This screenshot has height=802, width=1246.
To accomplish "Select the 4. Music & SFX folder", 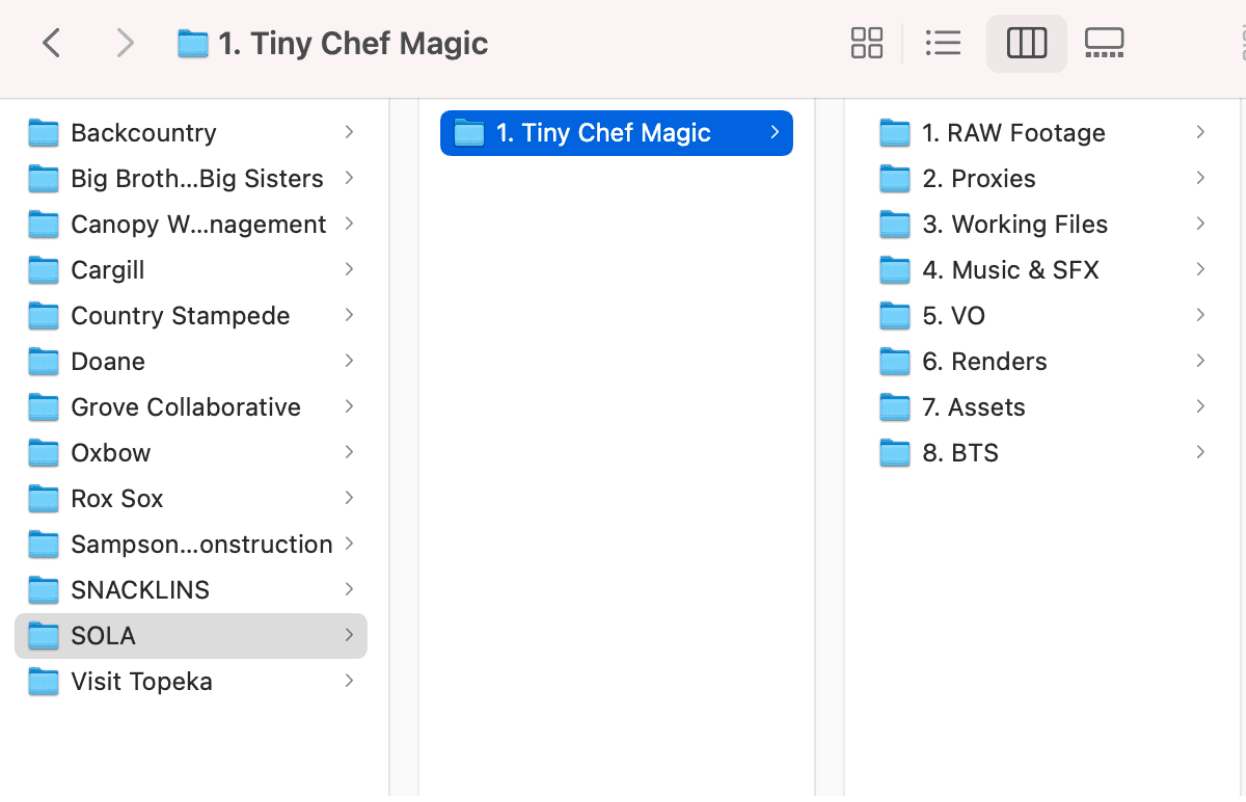I will tap(1043, 270).
